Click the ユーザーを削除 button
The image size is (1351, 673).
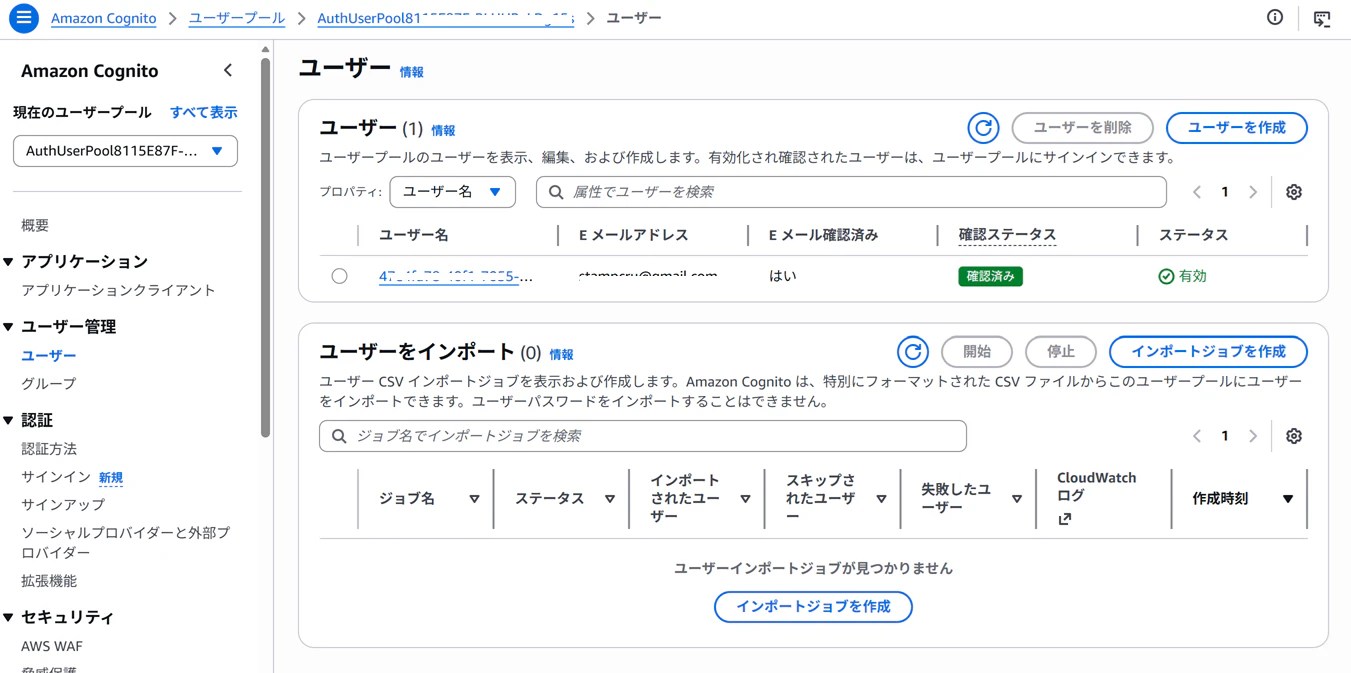coord(1082,128)
